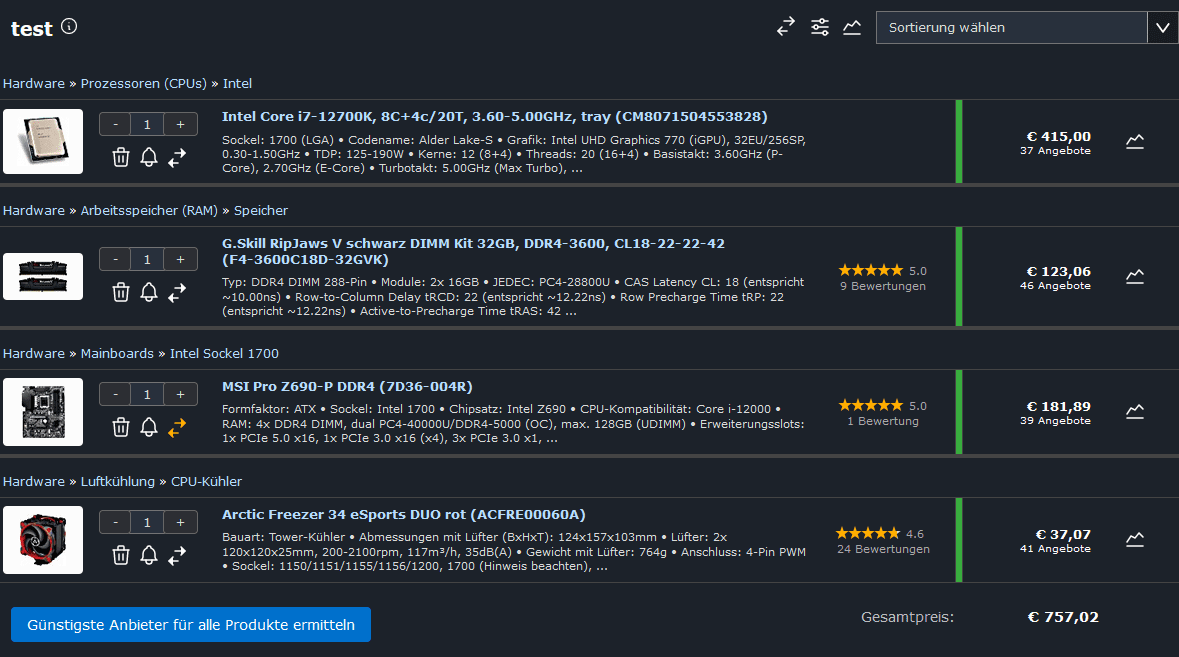
Task: Open Speicher breadcrumb in RAM category
Action: coord(261,210)
